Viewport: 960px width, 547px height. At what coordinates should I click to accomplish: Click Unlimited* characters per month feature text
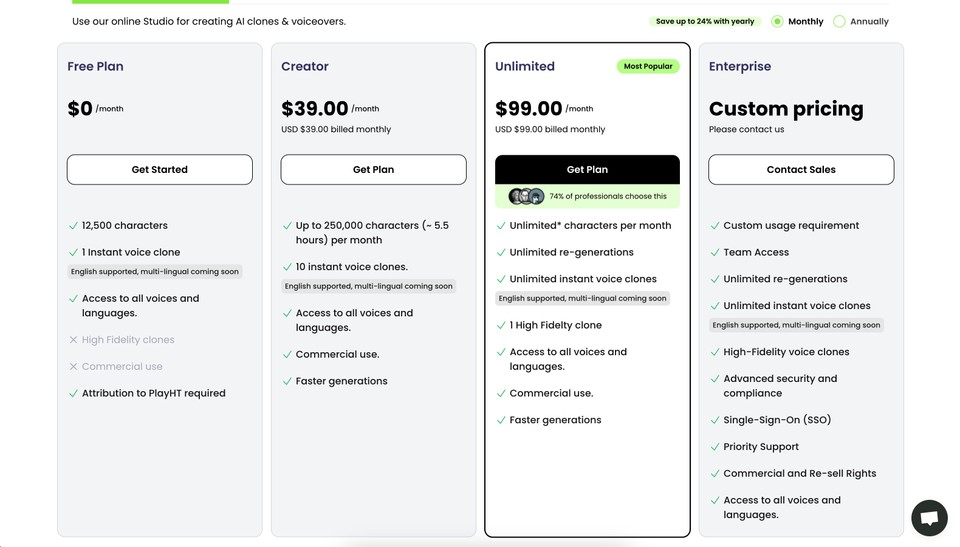pos(590,225)
